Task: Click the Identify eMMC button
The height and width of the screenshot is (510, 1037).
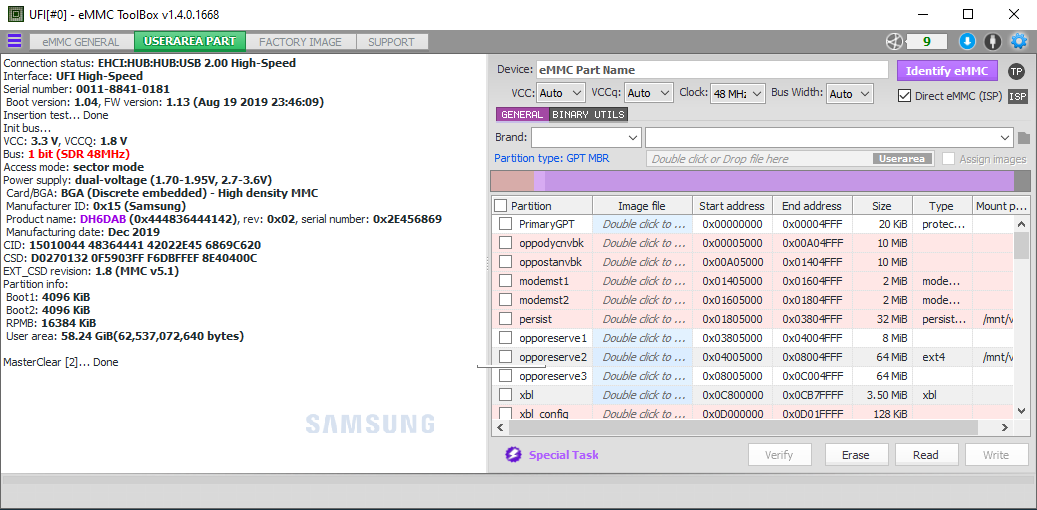Action: pyautogui.click(x=947, y=71)
